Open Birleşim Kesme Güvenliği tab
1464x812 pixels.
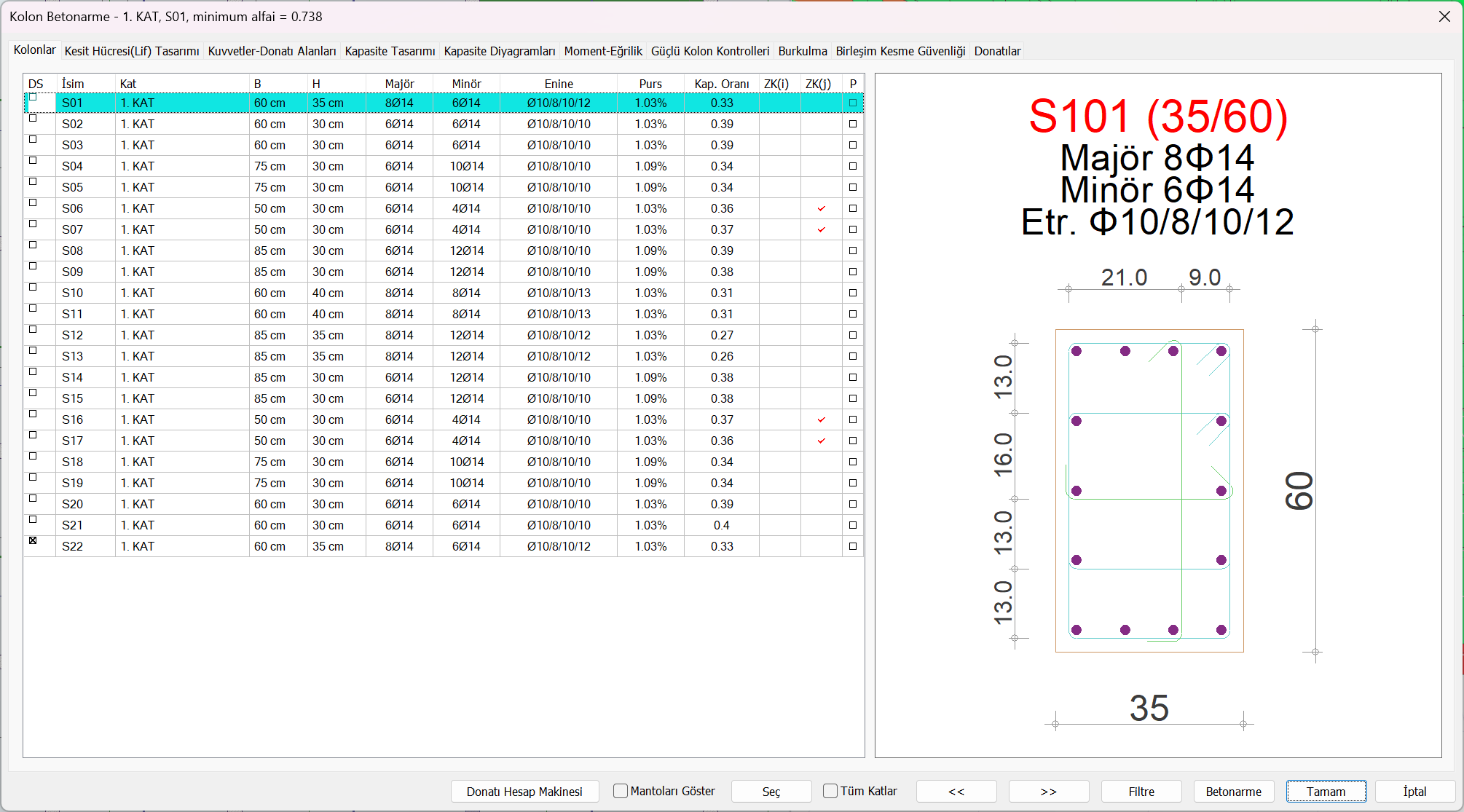pyautogui.click(x=900, y=51)
